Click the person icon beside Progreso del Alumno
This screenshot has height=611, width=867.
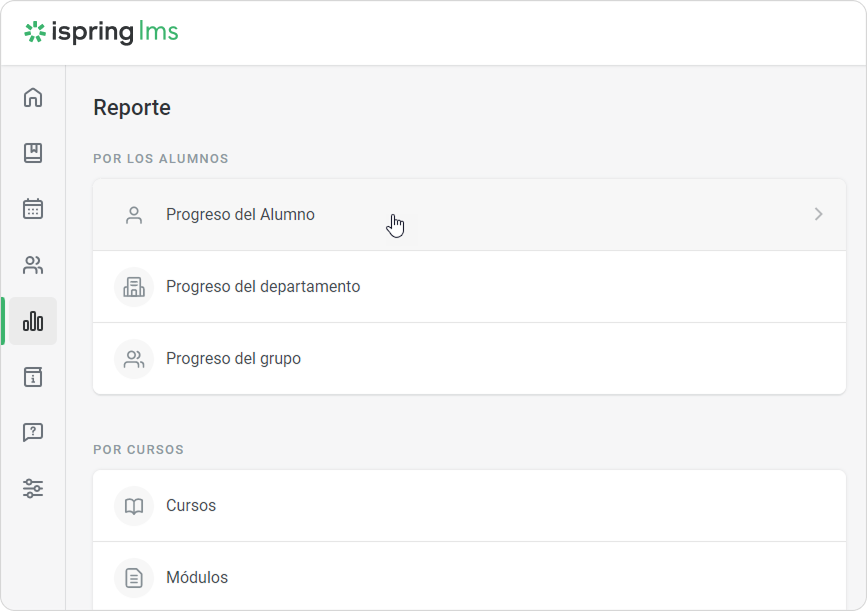[x=134, y=215]
